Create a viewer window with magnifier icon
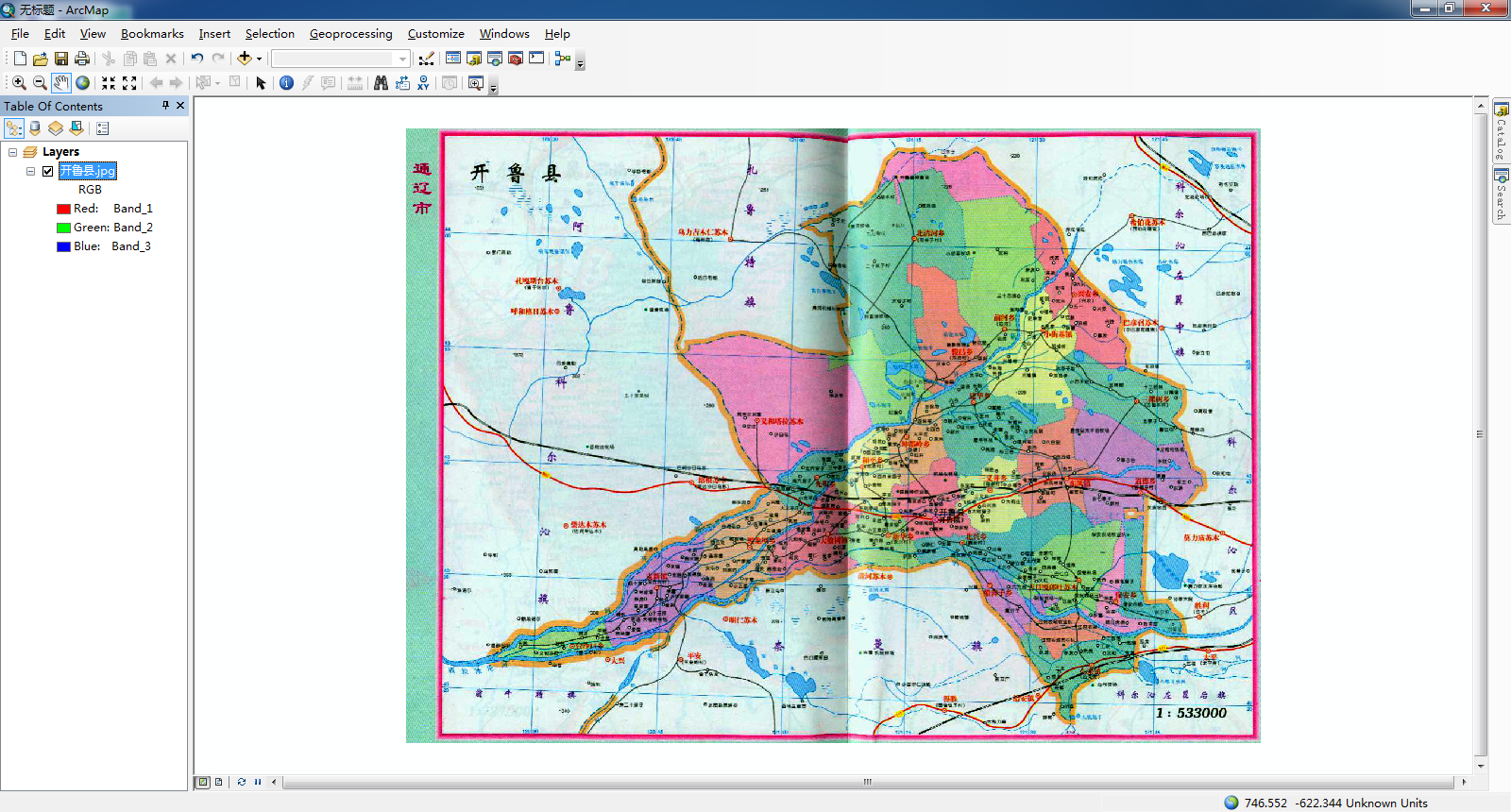Image resolution: width=1511 pixels, height=812 pixels. click(x=476, y=83)
